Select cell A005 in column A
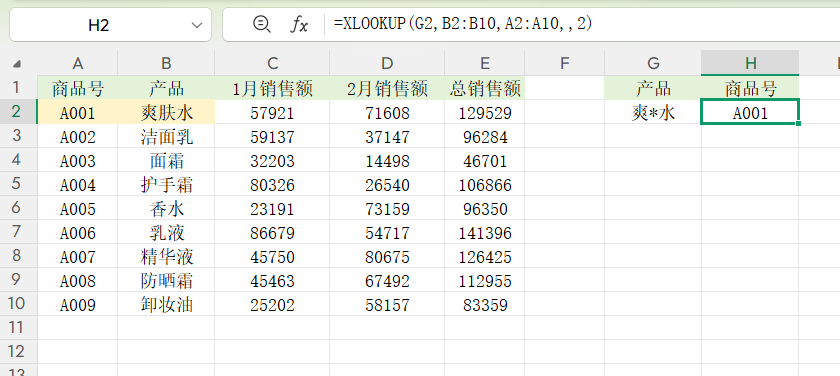The height and width of the screenshot is (376, 840). pos(78,208)
